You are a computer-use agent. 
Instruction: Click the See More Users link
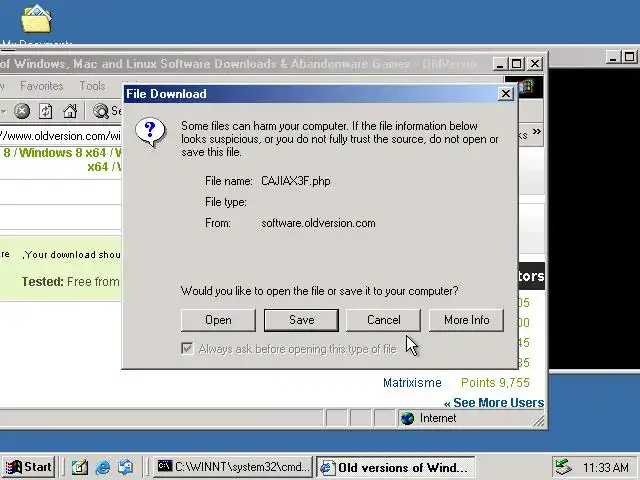click(x=493, y=403)
